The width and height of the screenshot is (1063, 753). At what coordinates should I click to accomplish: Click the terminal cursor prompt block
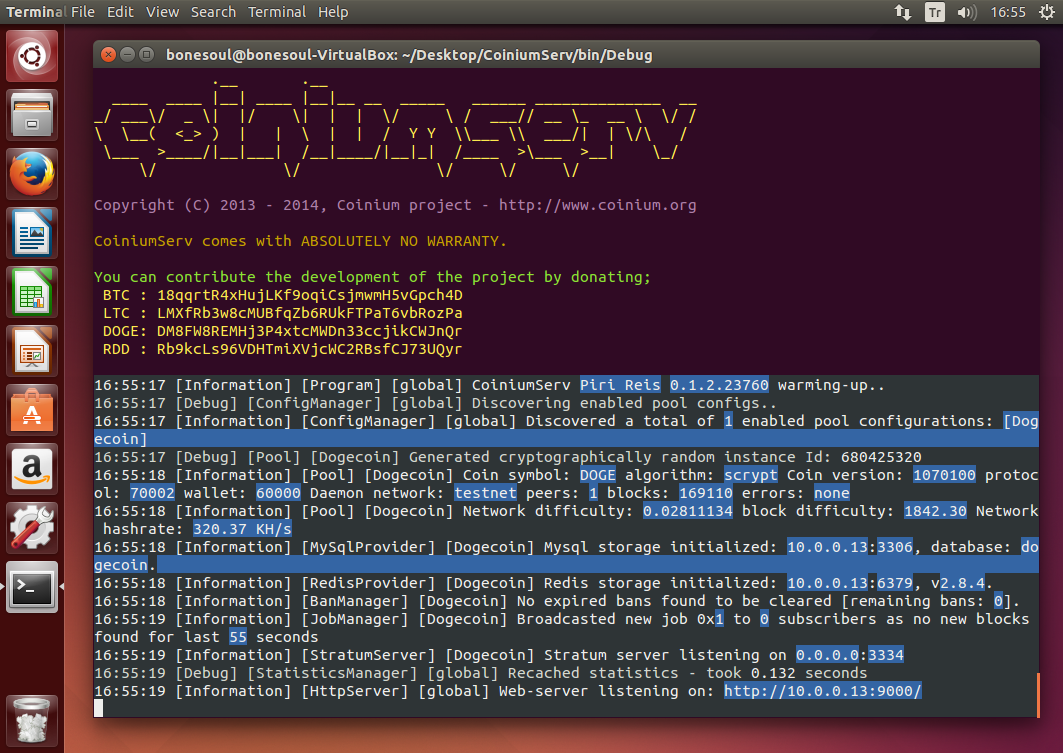point(99,708)
